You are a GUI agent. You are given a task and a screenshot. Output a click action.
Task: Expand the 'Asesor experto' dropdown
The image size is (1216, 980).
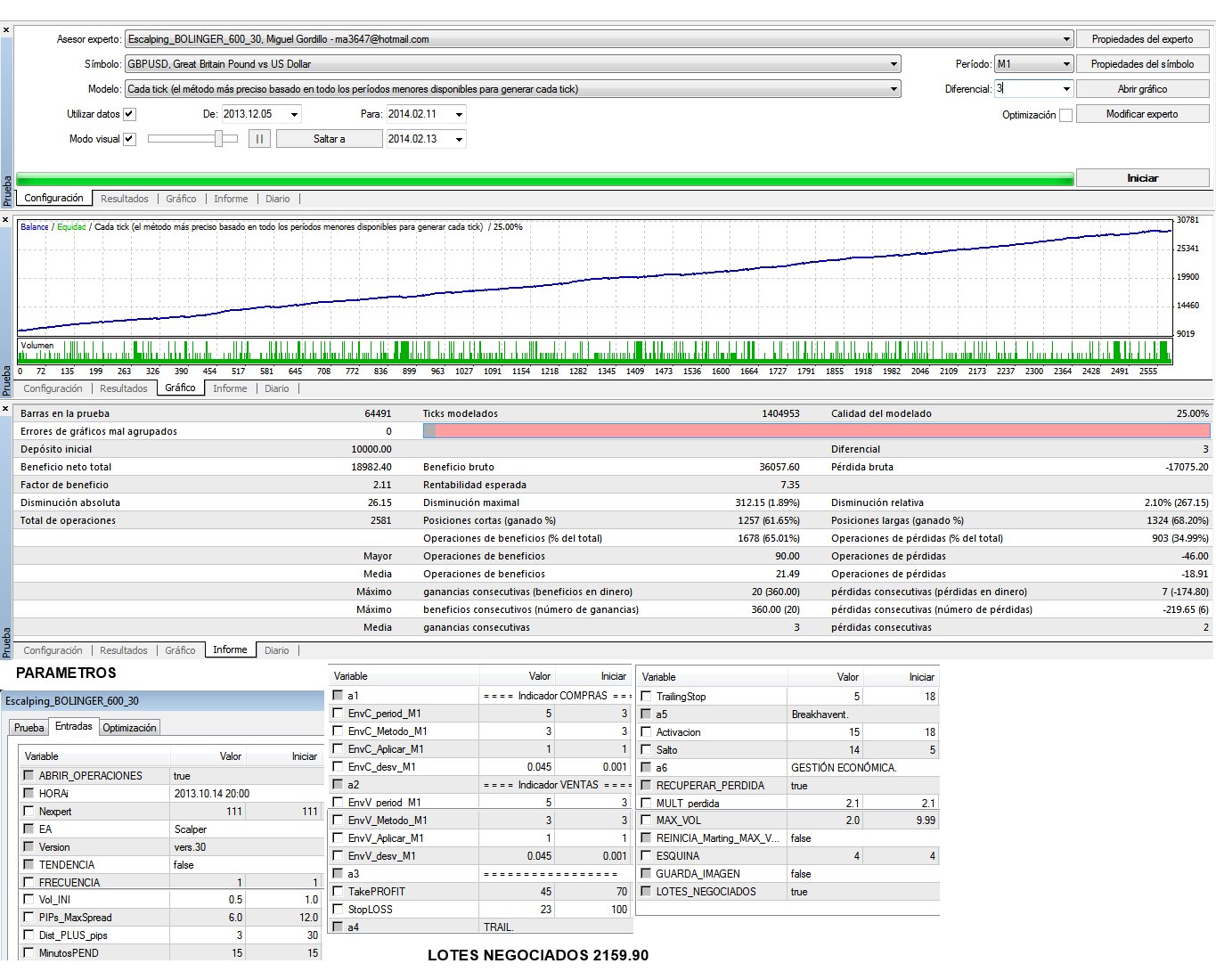pyautogui.click(x=1066, y=39)
